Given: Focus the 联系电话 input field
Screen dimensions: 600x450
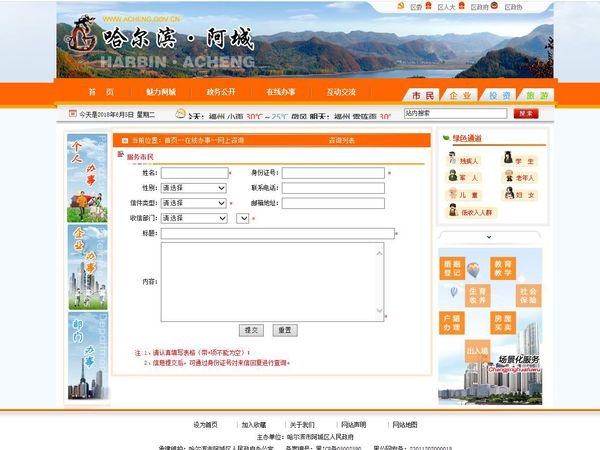Looking at the screenshot, I should click(x=333, y=188).
